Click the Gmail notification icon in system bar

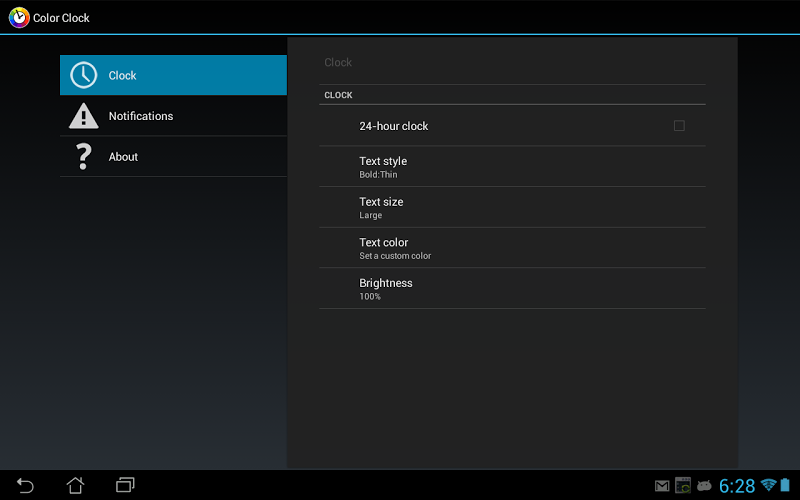[x=662, y=486]
